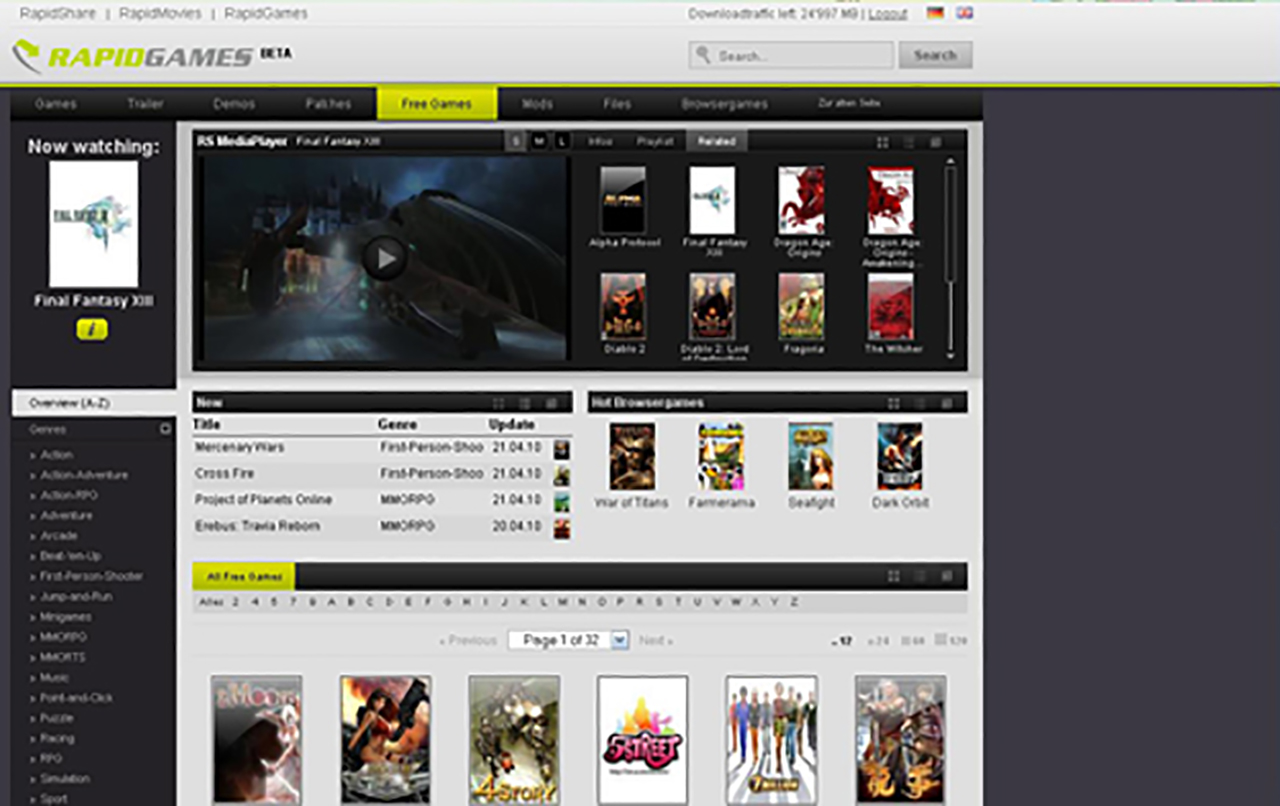Select Overview (A-Z) in the sidebar
The height and width of the screenshot is (806, 1280).
[x=94, y=403]
